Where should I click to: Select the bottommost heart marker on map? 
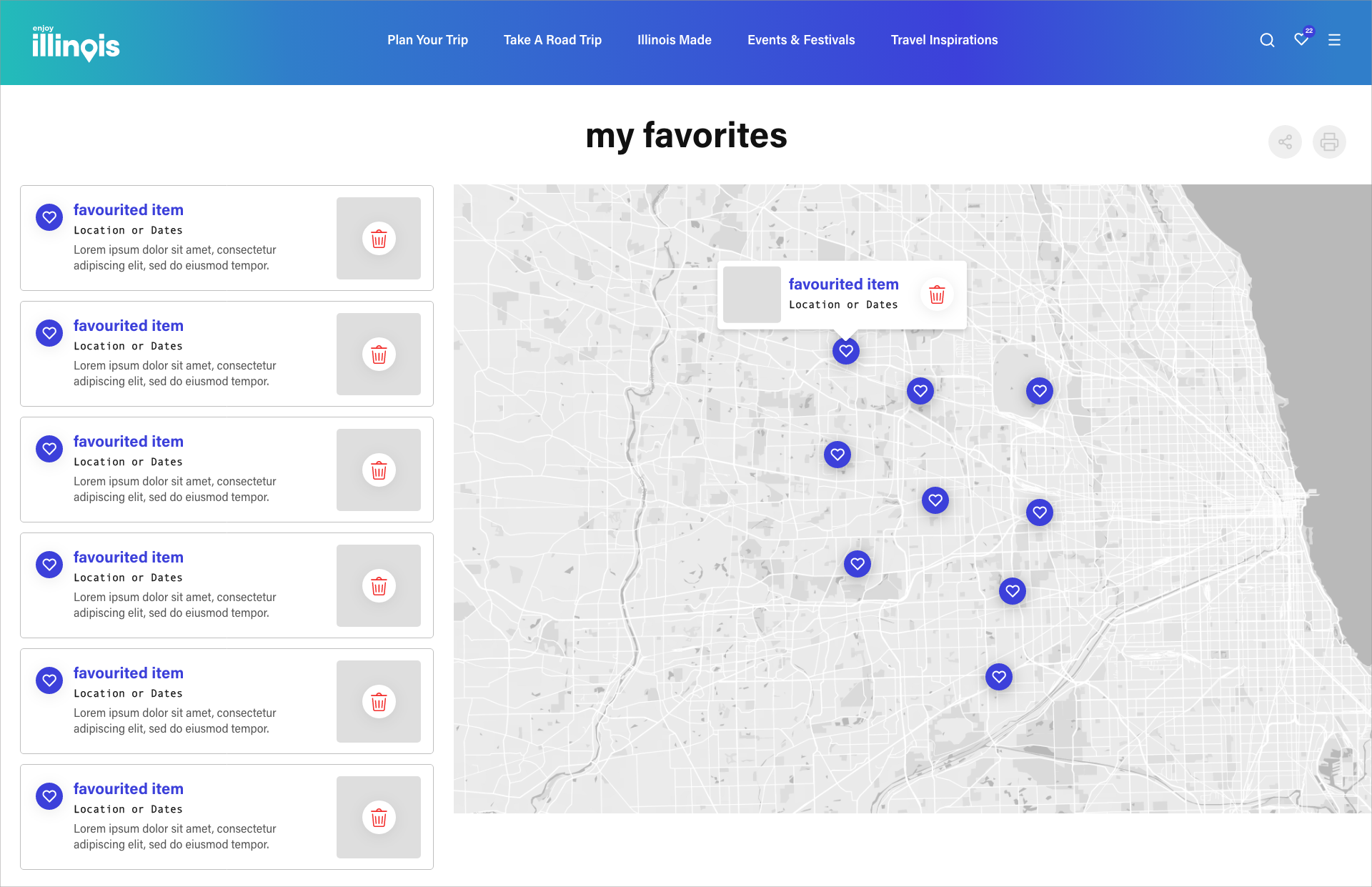999,676
